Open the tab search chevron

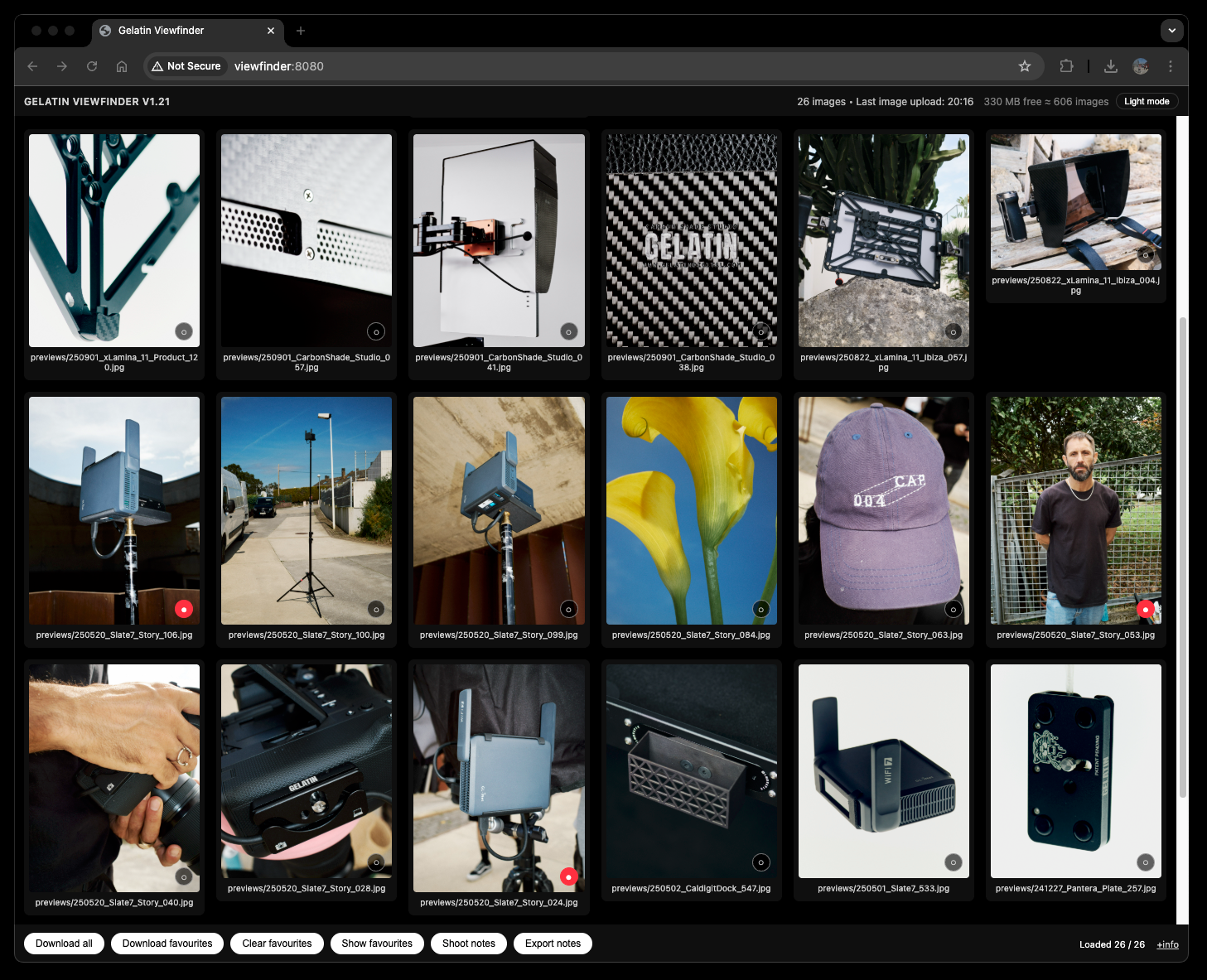1172,31
